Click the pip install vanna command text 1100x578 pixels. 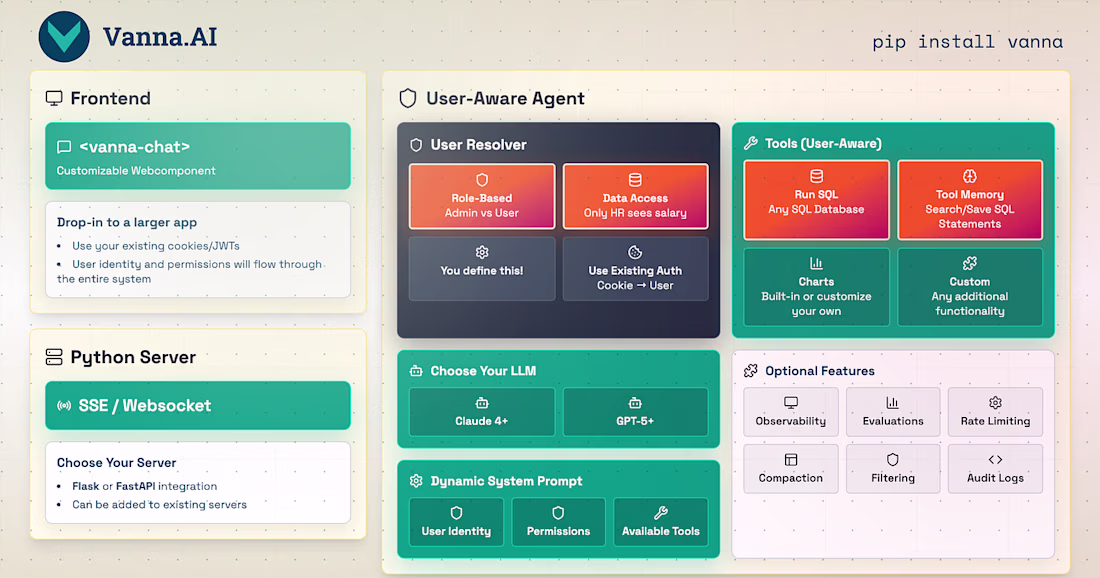(967, 42)
